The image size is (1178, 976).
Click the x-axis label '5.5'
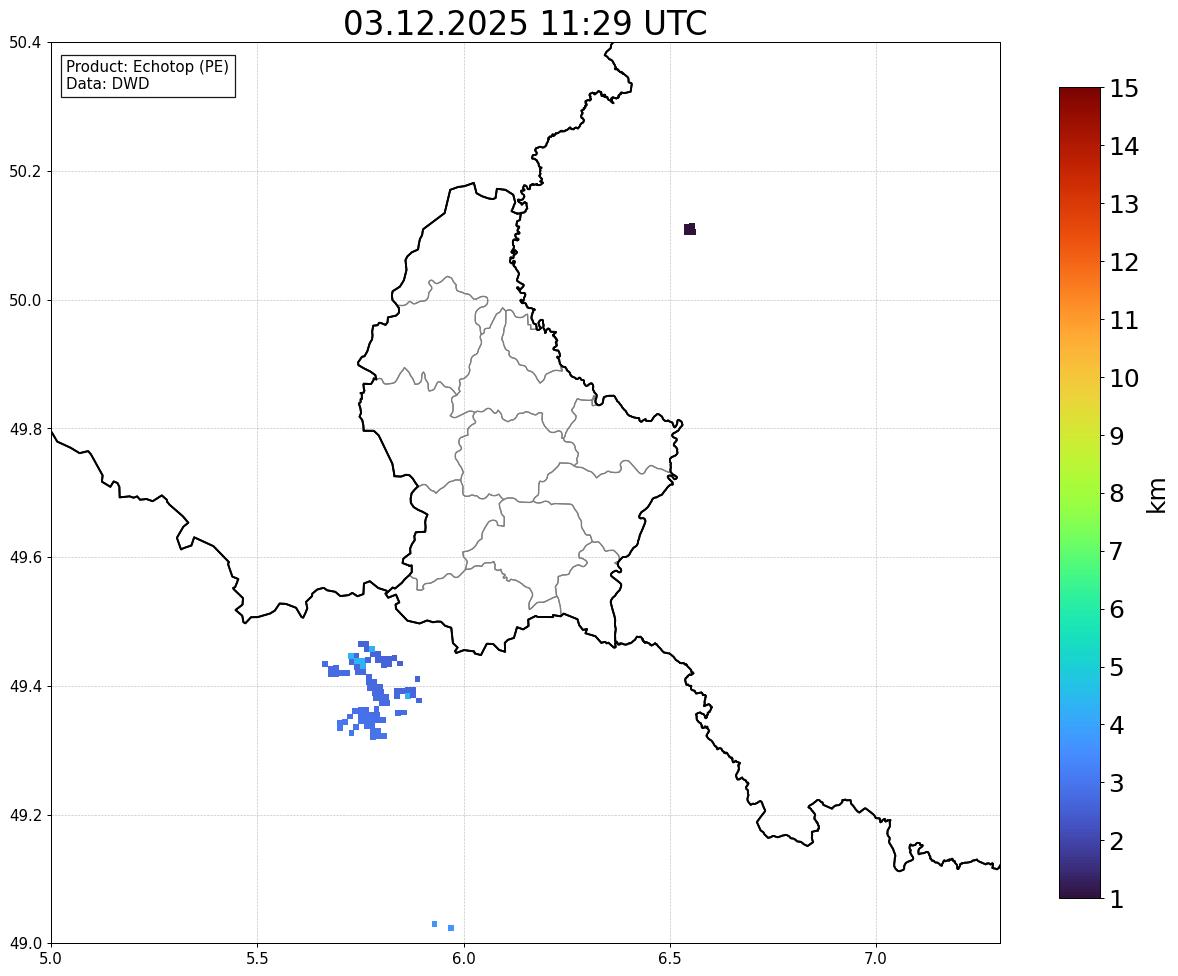[x=257, y=959]
